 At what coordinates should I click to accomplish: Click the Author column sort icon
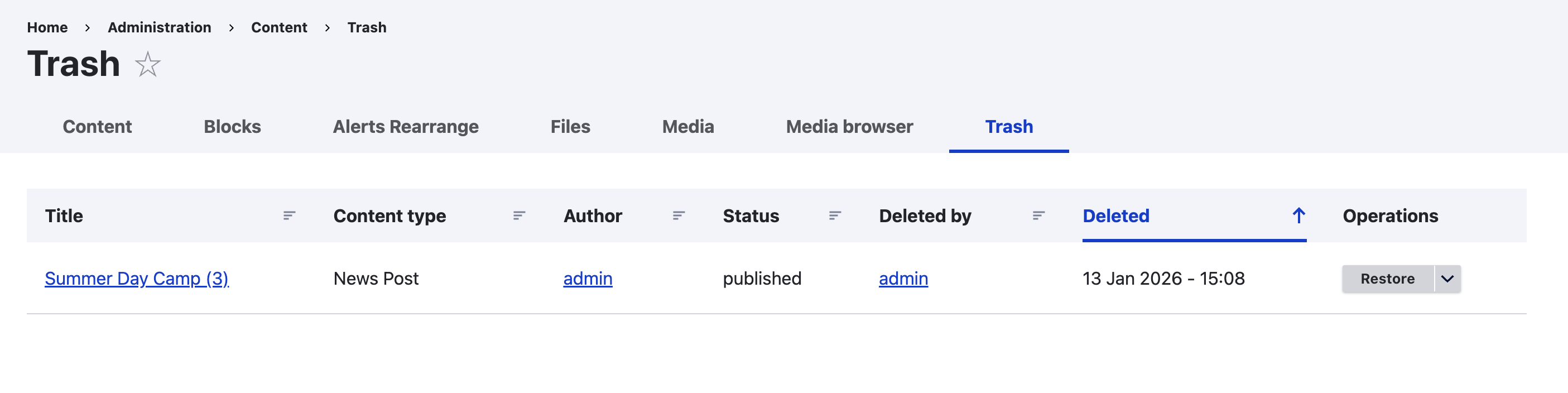[678, 215]
